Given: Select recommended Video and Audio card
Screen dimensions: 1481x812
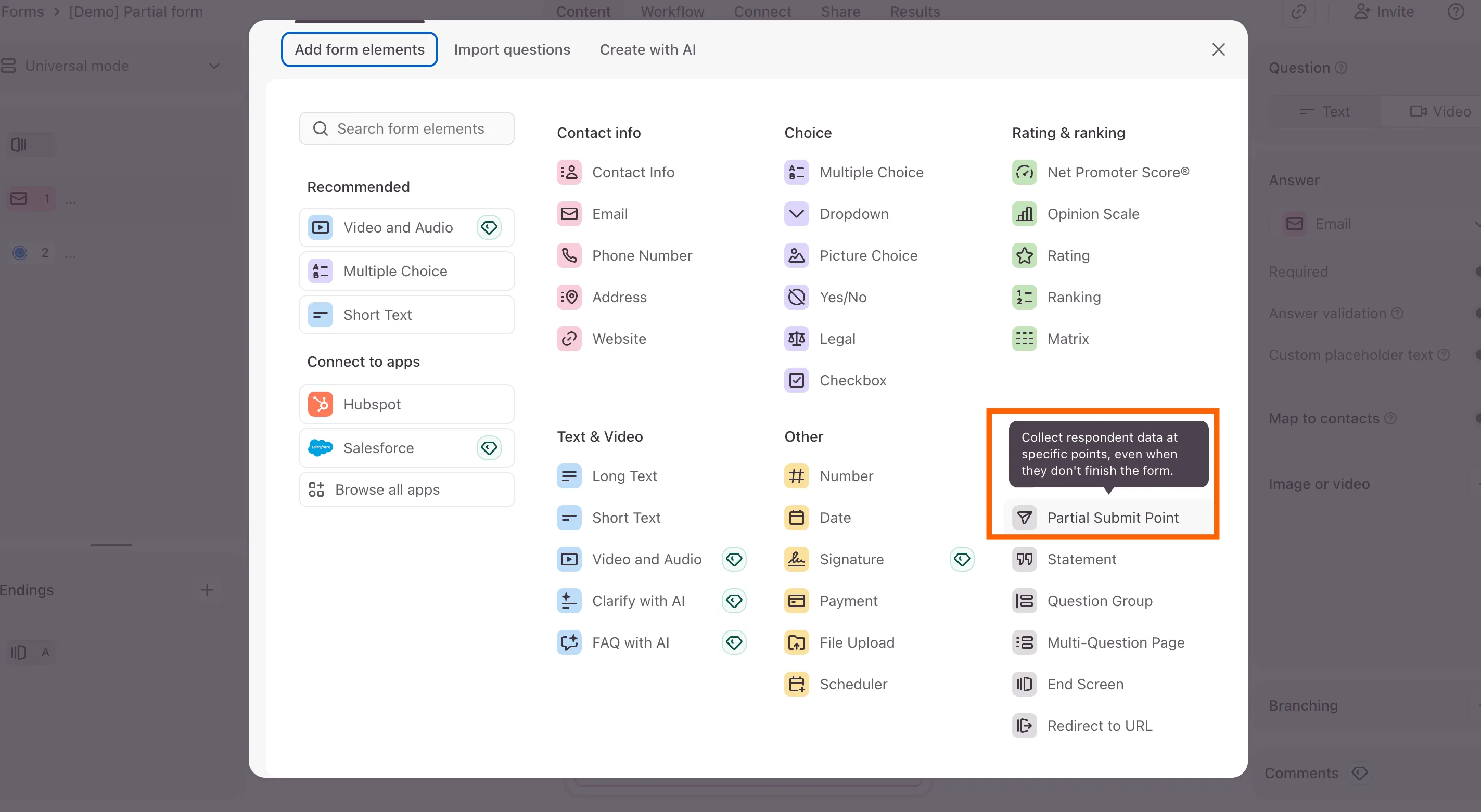Looking at the screenshot, I should click(406, 227).
